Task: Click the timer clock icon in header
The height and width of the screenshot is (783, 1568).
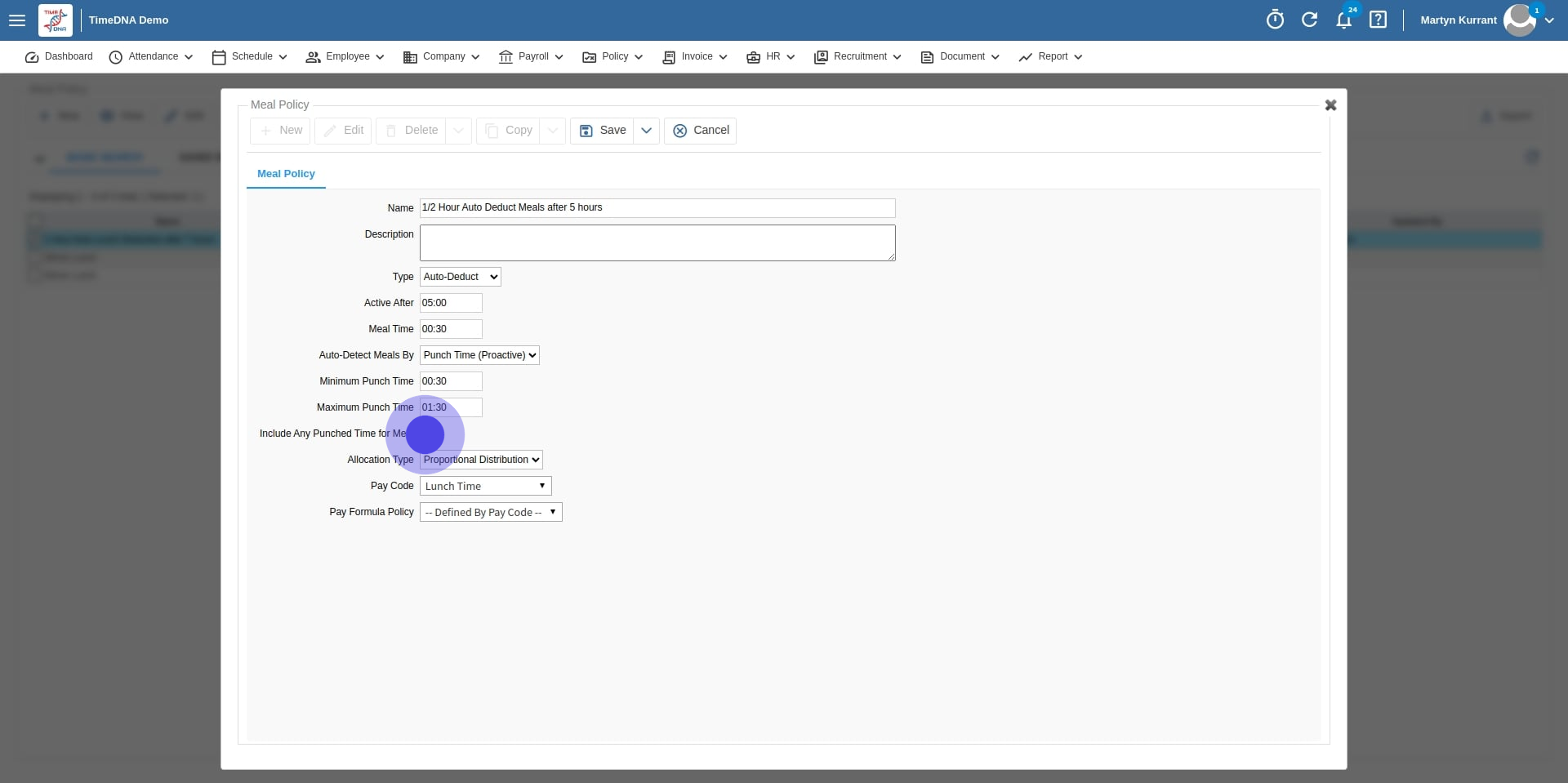Action: (1275, 20)
